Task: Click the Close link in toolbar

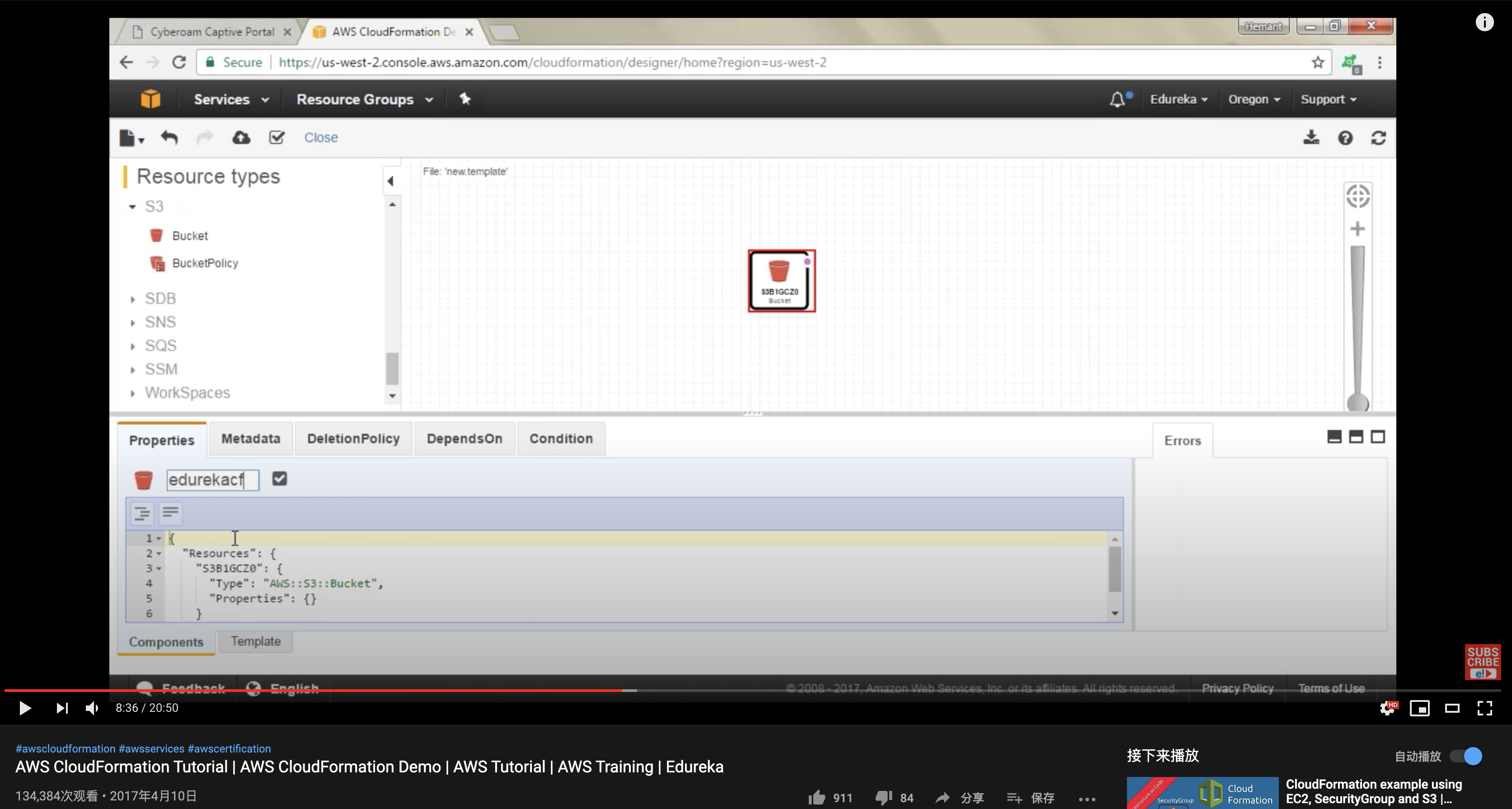Action: click(x=320, y=137)
